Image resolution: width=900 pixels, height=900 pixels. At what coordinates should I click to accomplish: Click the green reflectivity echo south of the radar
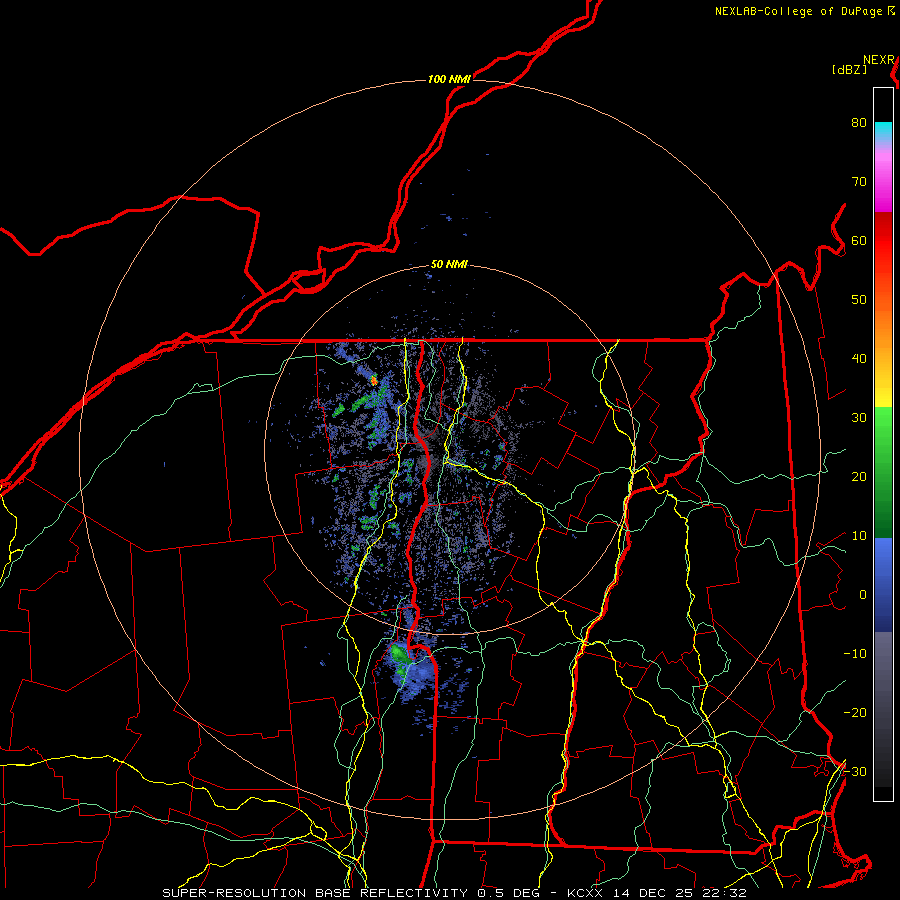coord(399,655)
